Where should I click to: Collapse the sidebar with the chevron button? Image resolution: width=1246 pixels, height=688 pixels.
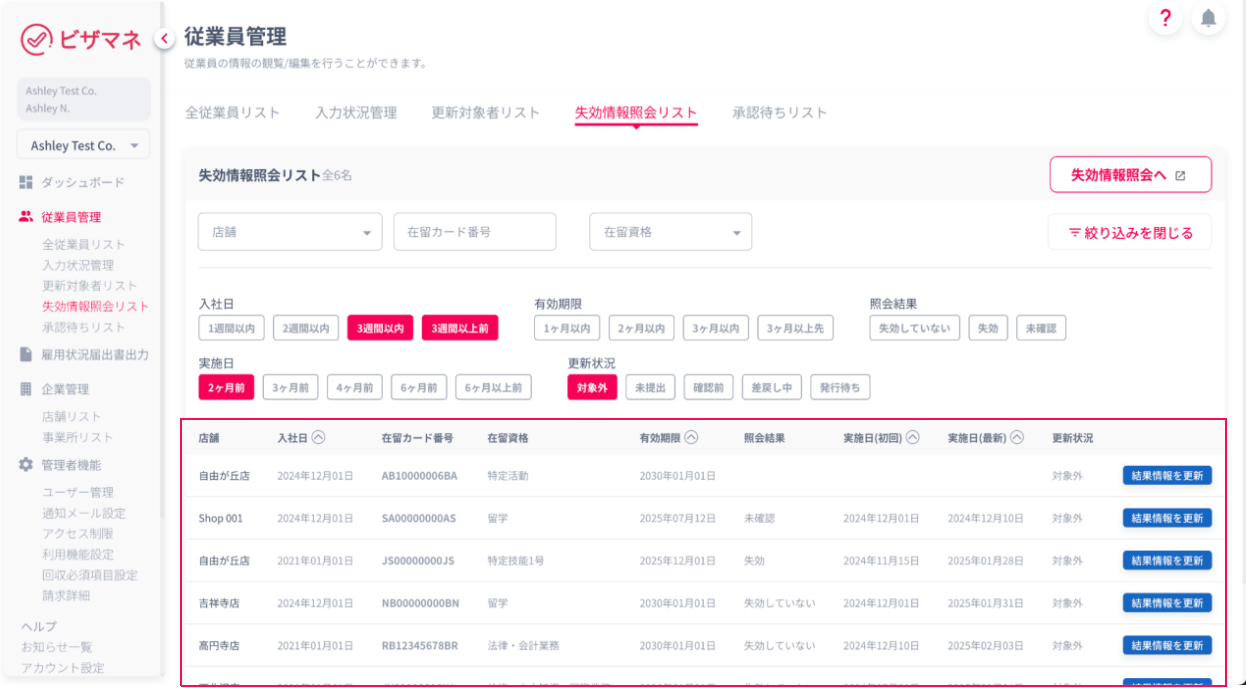163,38
